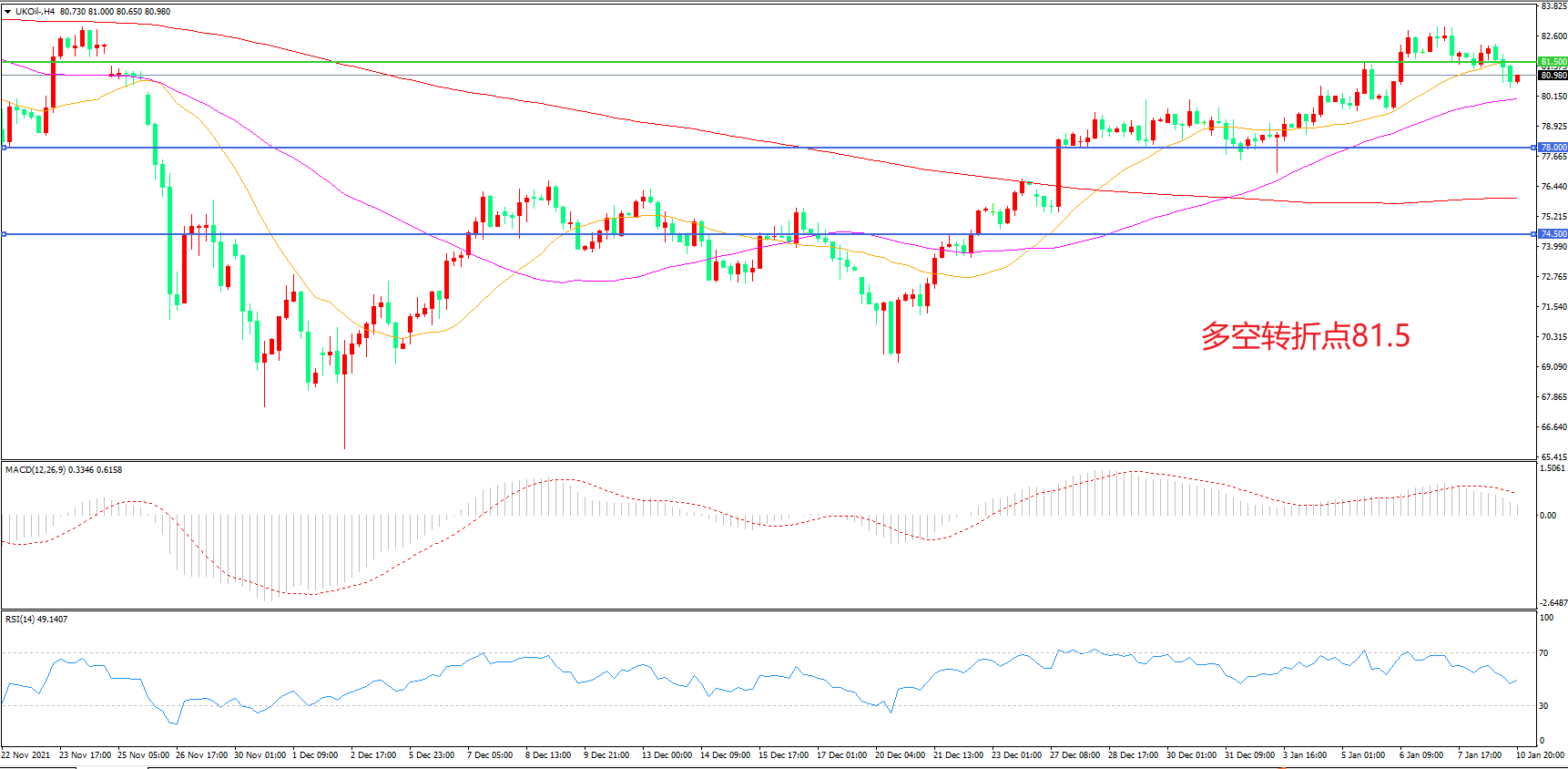Screen dimensions: 1568x769
Task: Click the 20 Dec 04:00 time label
Action: click(900, 755)
